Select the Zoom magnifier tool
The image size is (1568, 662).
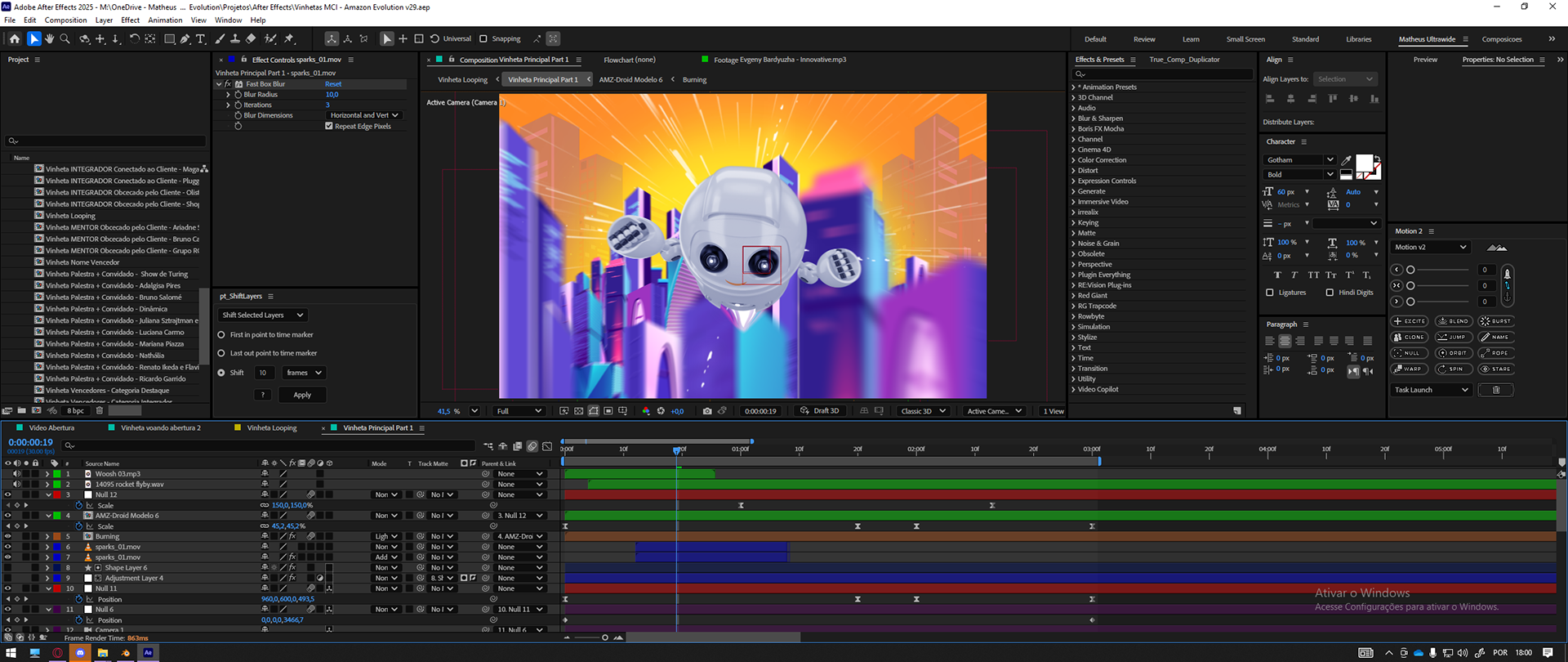[x=65, y=38]
